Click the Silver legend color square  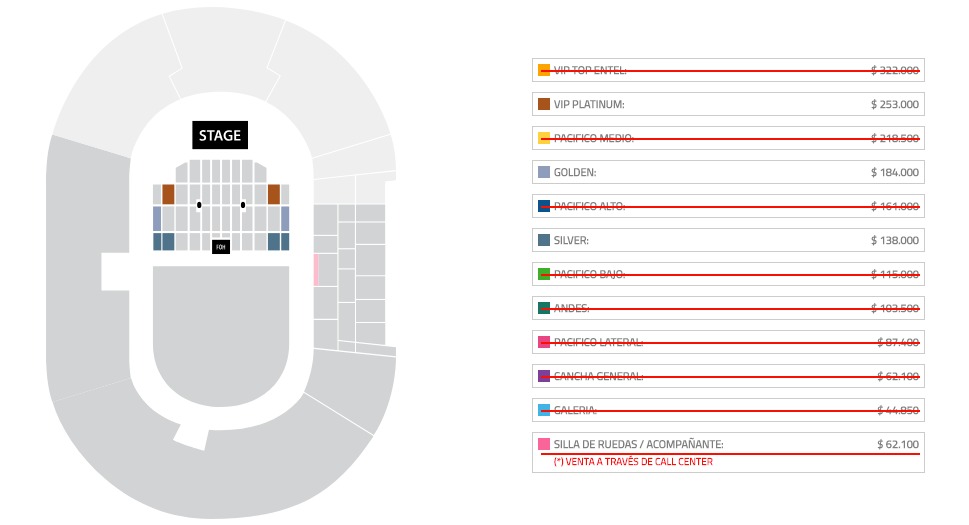(544, 240)
